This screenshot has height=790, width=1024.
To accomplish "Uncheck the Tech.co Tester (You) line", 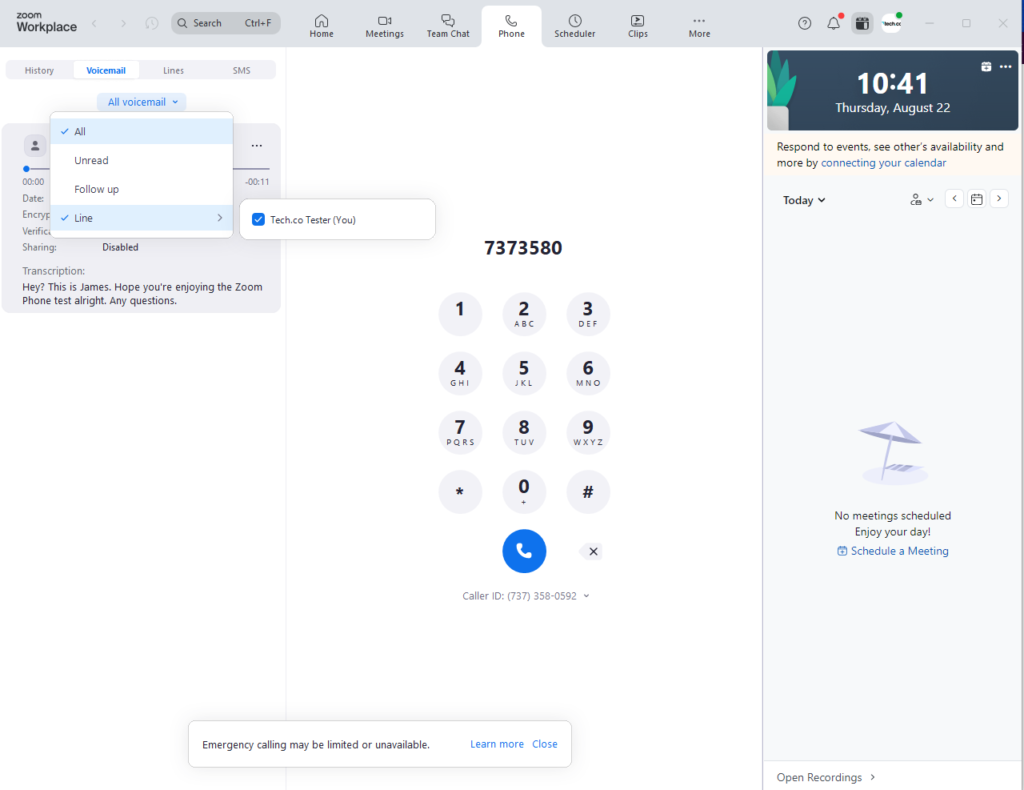I will [x=258, y=219].
